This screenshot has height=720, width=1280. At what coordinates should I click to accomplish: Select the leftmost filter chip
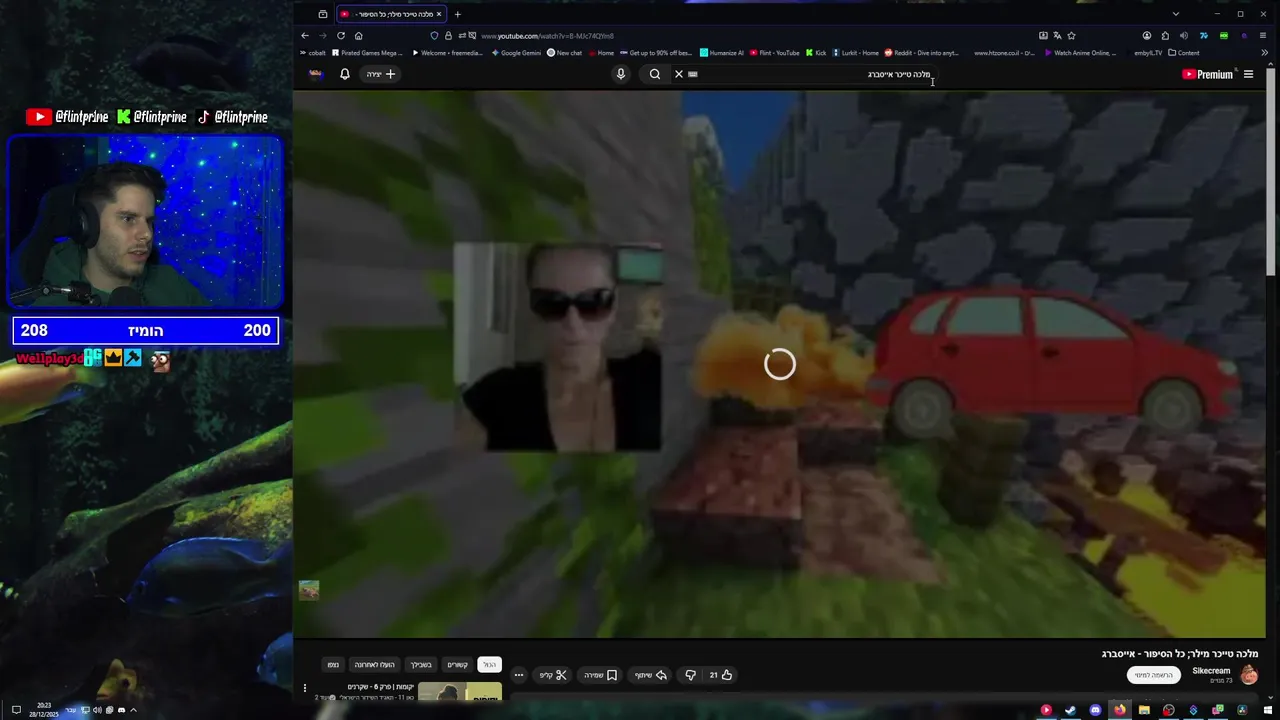point(333,665)
